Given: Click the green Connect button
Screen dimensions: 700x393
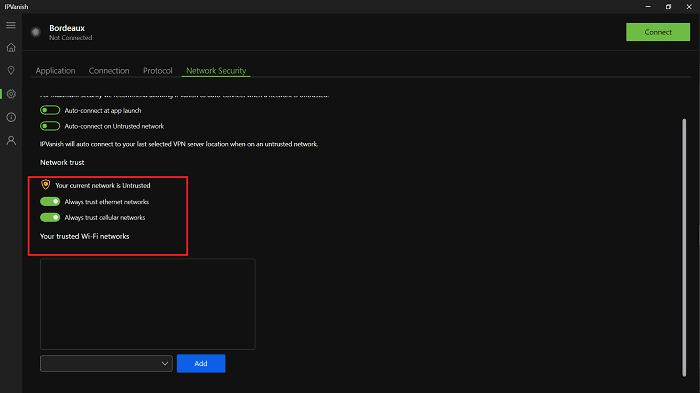Looking at the screenshot, I should [658, 32].
